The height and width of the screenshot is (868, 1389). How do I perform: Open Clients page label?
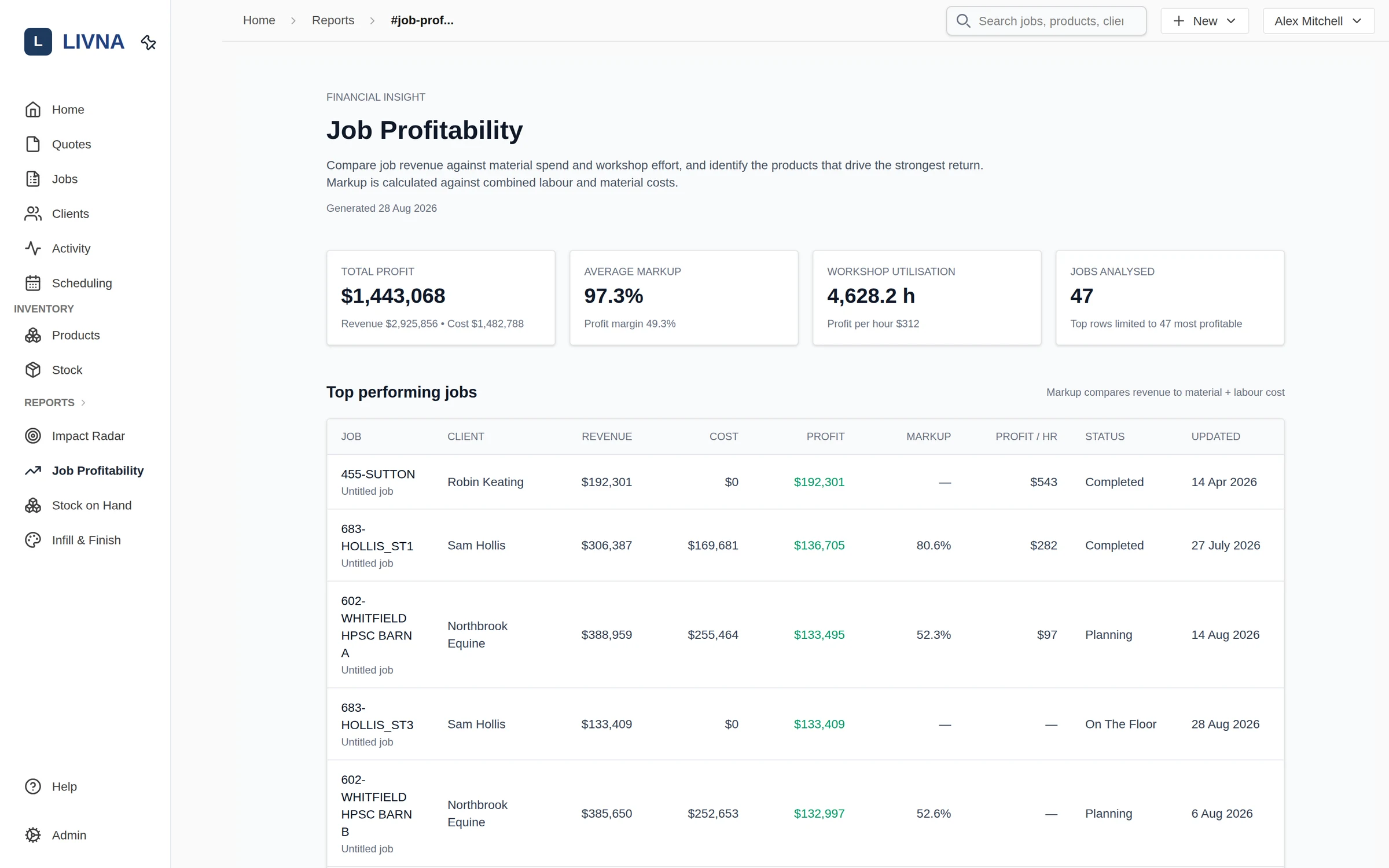click(x=71, y=214)
